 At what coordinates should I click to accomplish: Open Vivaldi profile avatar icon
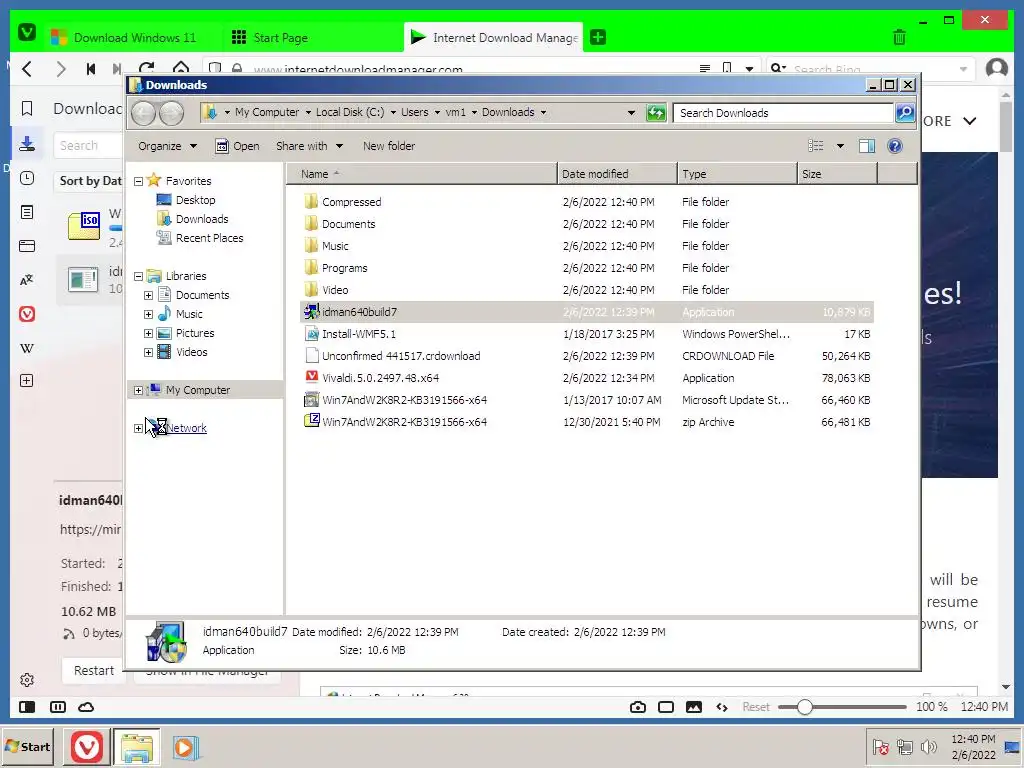pos(997,68)
